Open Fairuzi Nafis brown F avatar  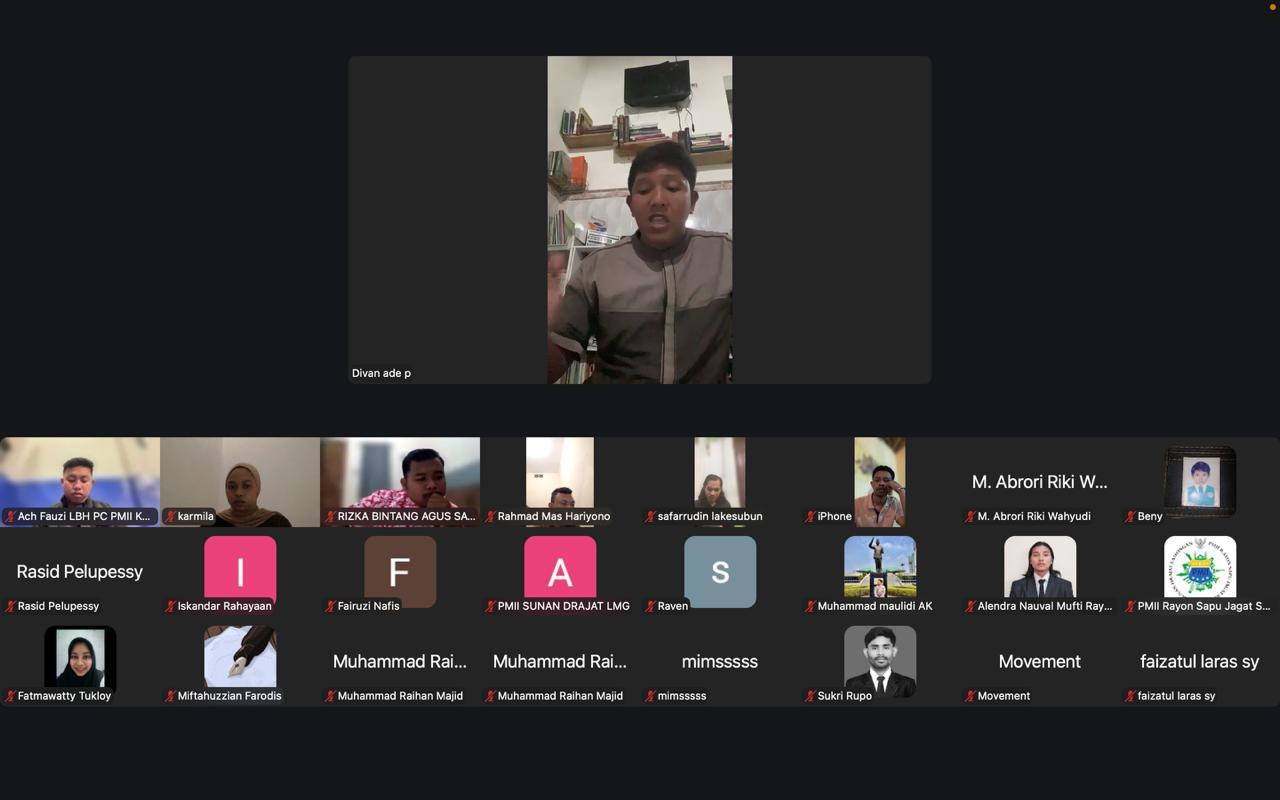(x=400, y=572)
